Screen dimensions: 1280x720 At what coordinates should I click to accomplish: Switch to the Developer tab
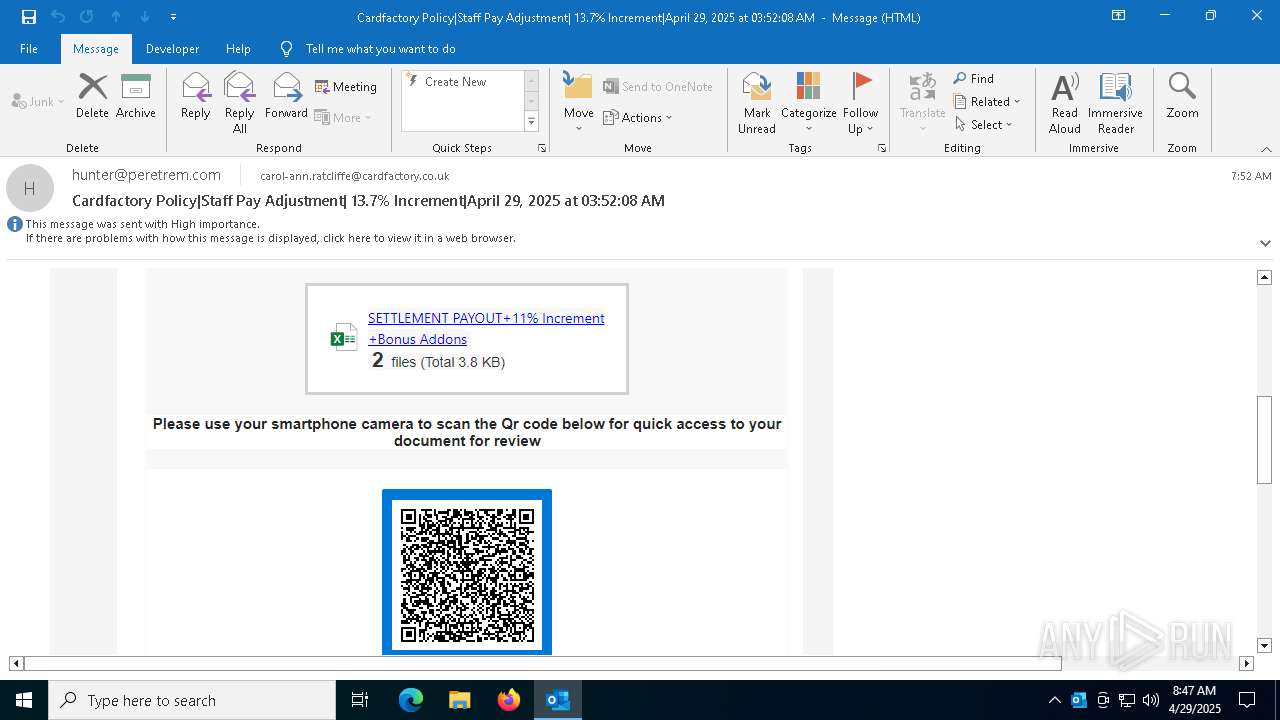tap(172, 49)
